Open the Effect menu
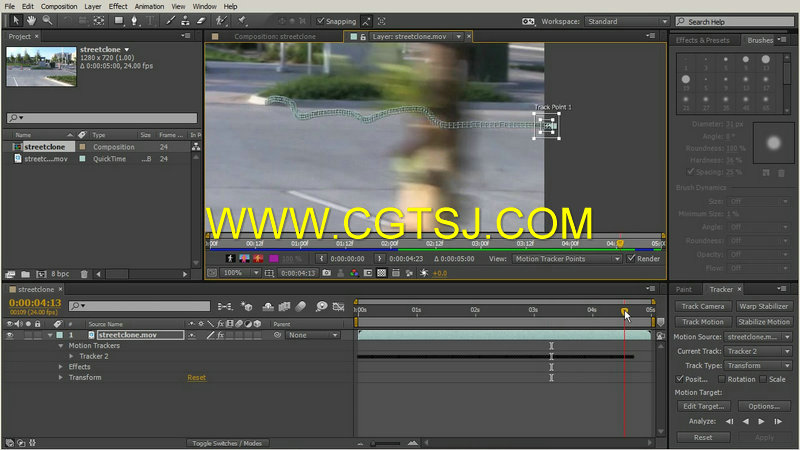 pyautogui.click(x=118, y=6)
